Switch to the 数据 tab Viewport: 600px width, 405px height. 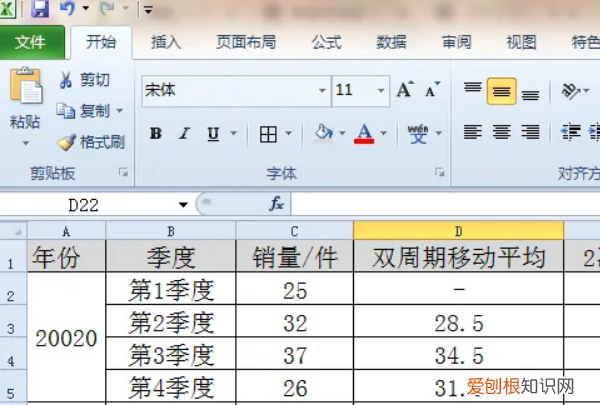click(391, 42)
